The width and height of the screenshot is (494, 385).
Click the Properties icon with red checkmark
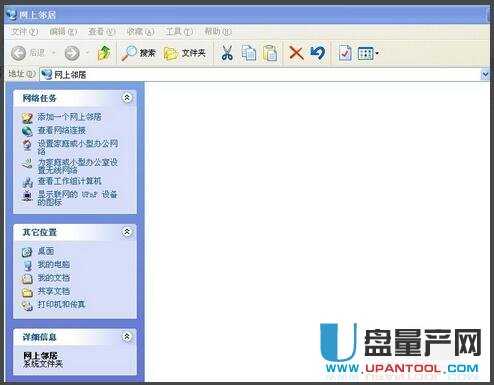click(345, 53)
